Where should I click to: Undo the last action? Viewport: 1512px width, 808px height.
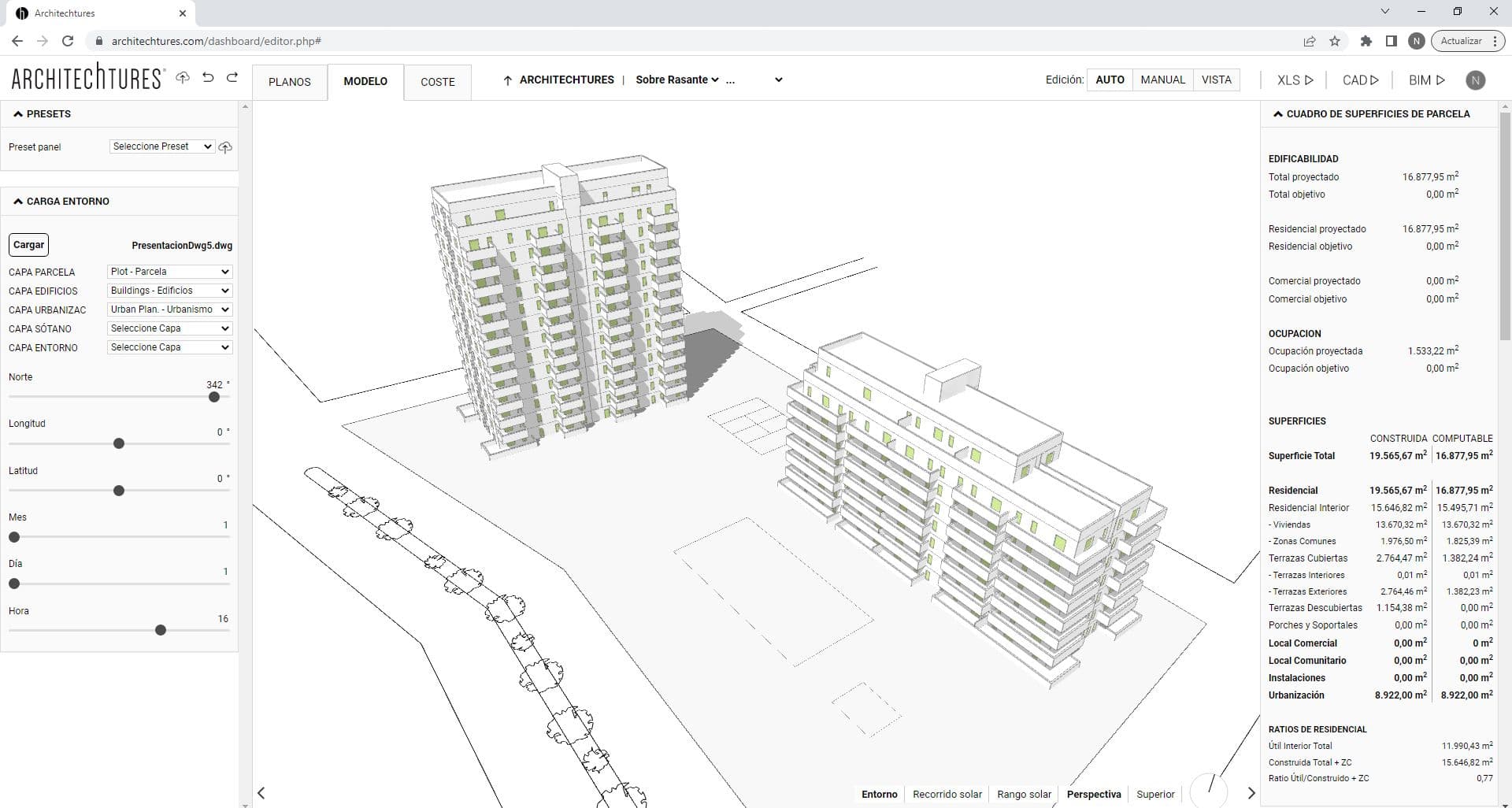(x=207, y=79)
